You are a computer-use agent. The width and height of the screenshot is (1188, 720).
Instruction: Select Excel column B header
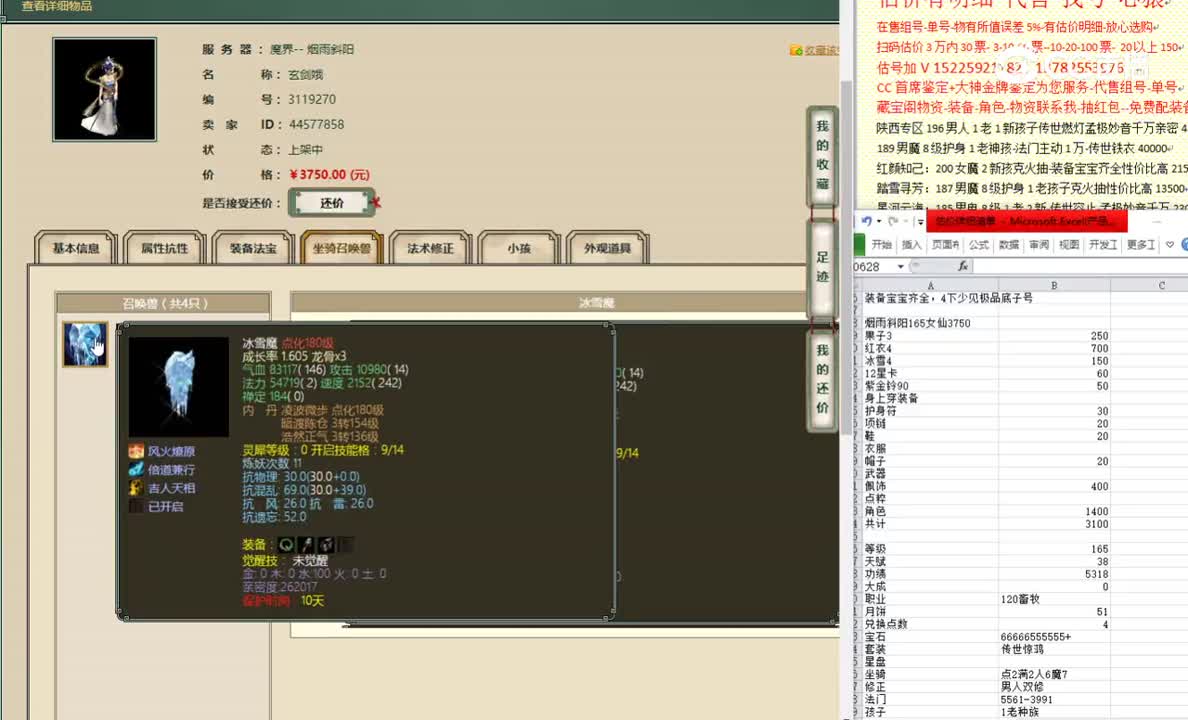1054,286
